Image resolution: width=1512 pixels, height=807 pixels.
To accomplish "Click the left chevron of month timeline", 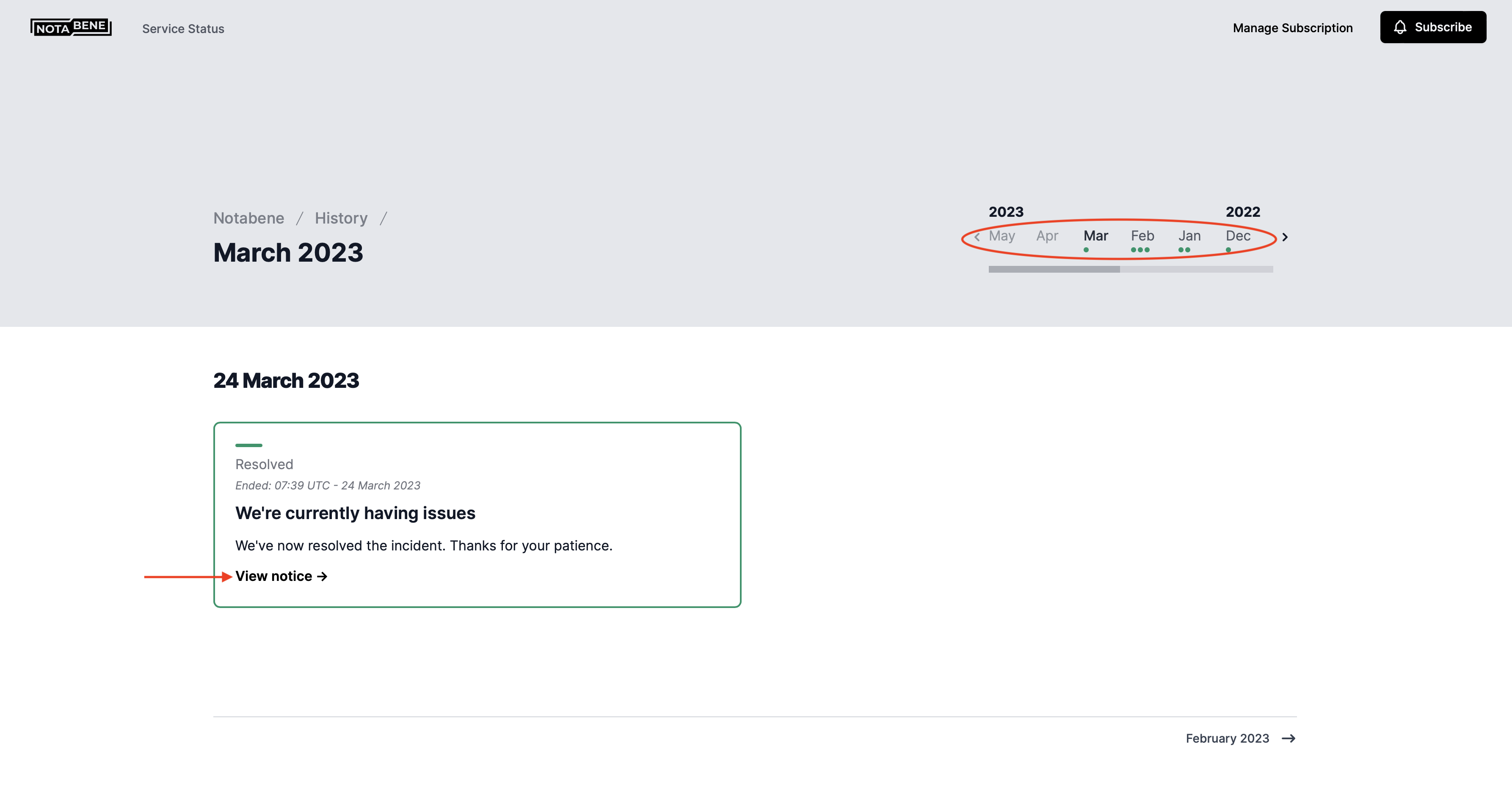I will point(977,237).
